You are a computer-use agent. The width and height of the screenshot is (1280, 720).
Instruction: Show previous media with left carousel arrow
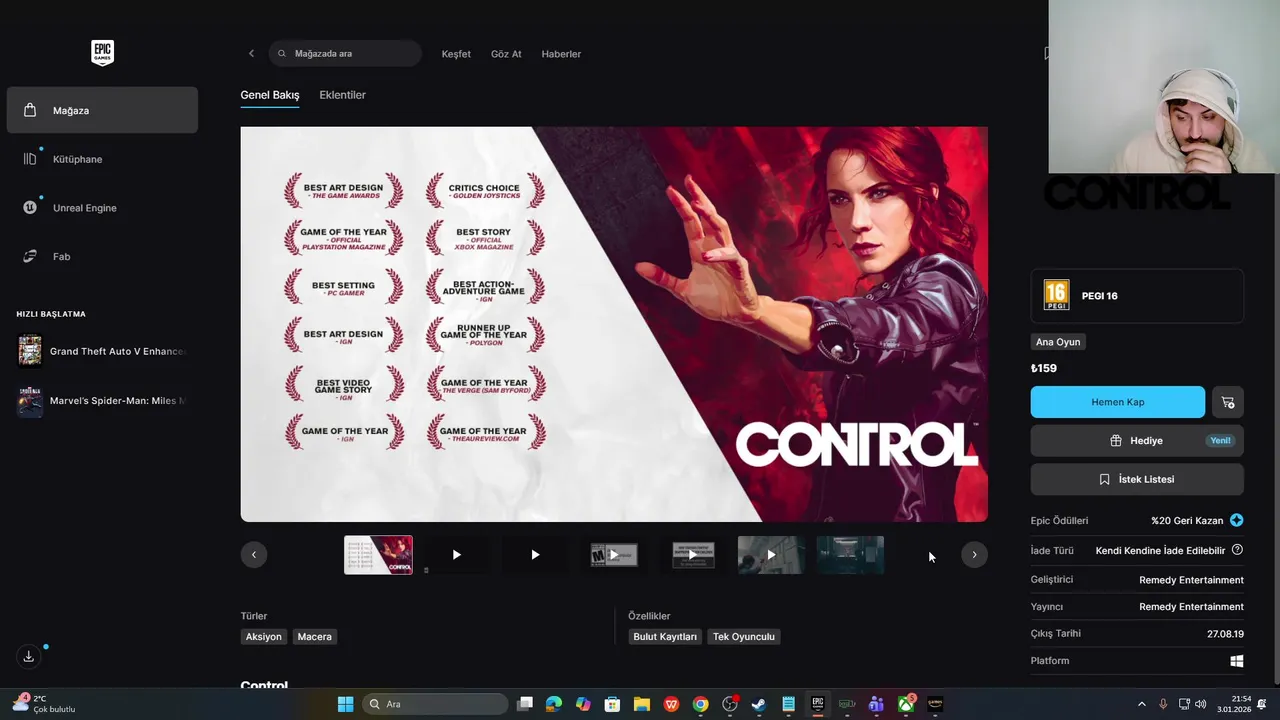point(254,554)
